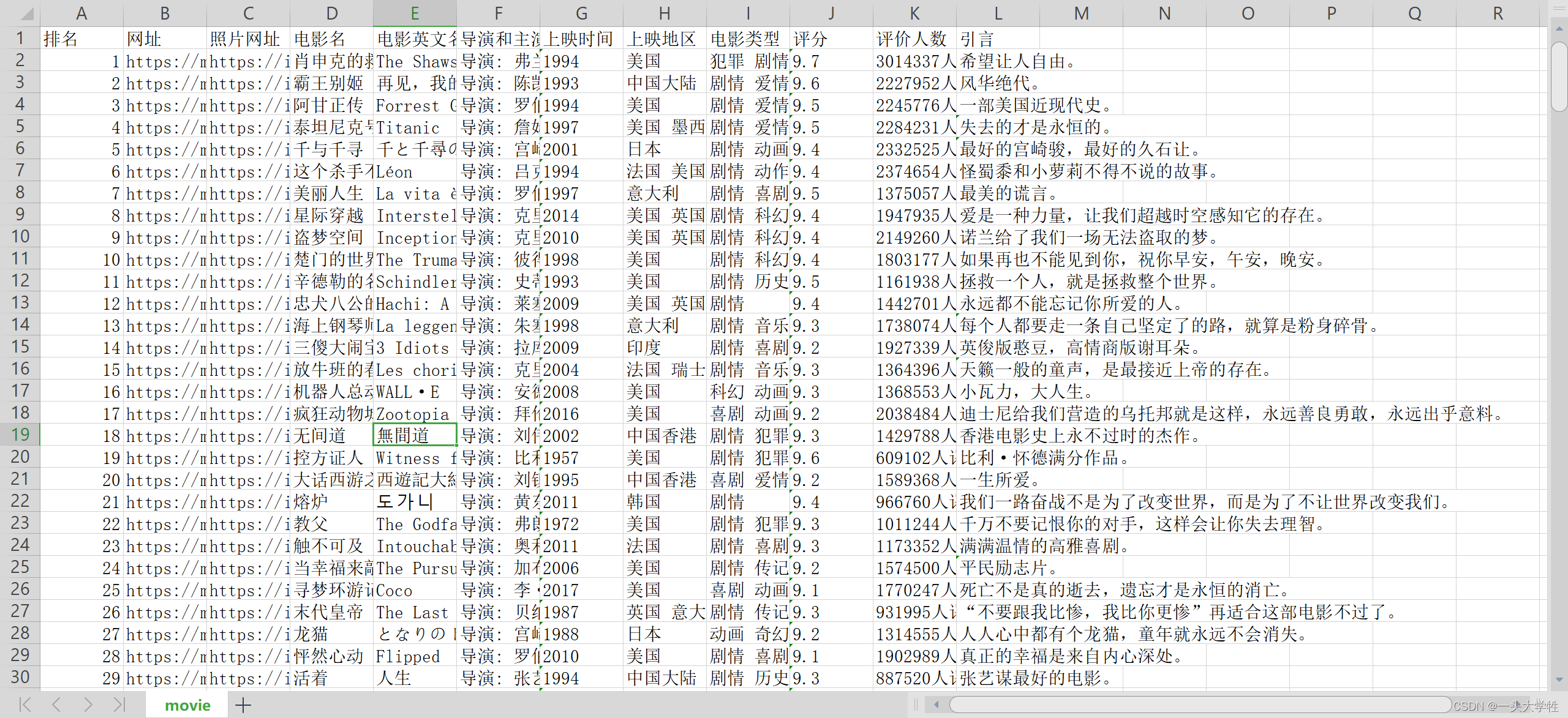Click next sheet arrow
Viewport: 1568px width, 718px height.
(x=88, y=705)
